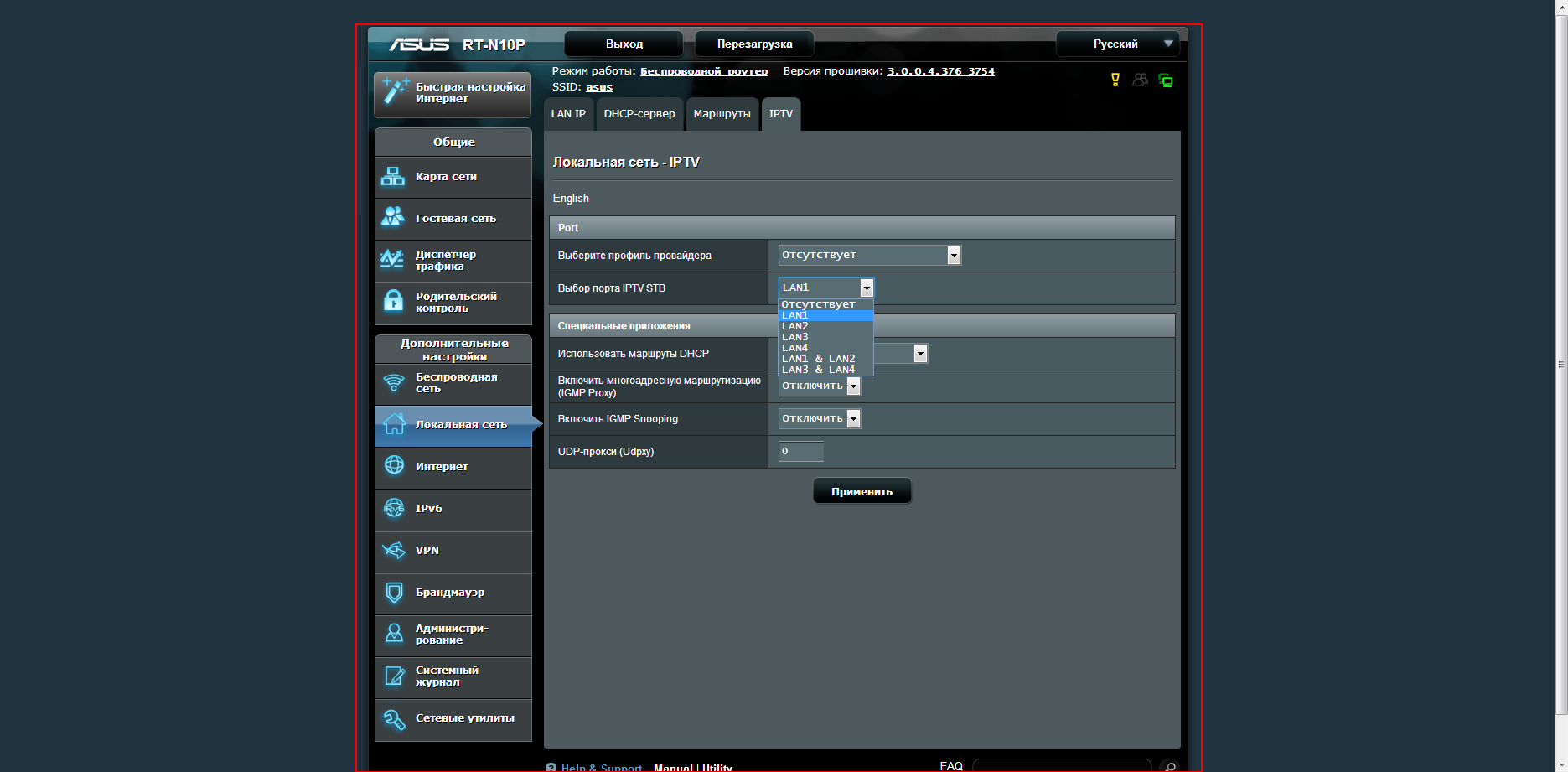The height and width of the screenshot is (772, 1568).
Task: Click the VPN sidebar icon
Action: (394, 551)
